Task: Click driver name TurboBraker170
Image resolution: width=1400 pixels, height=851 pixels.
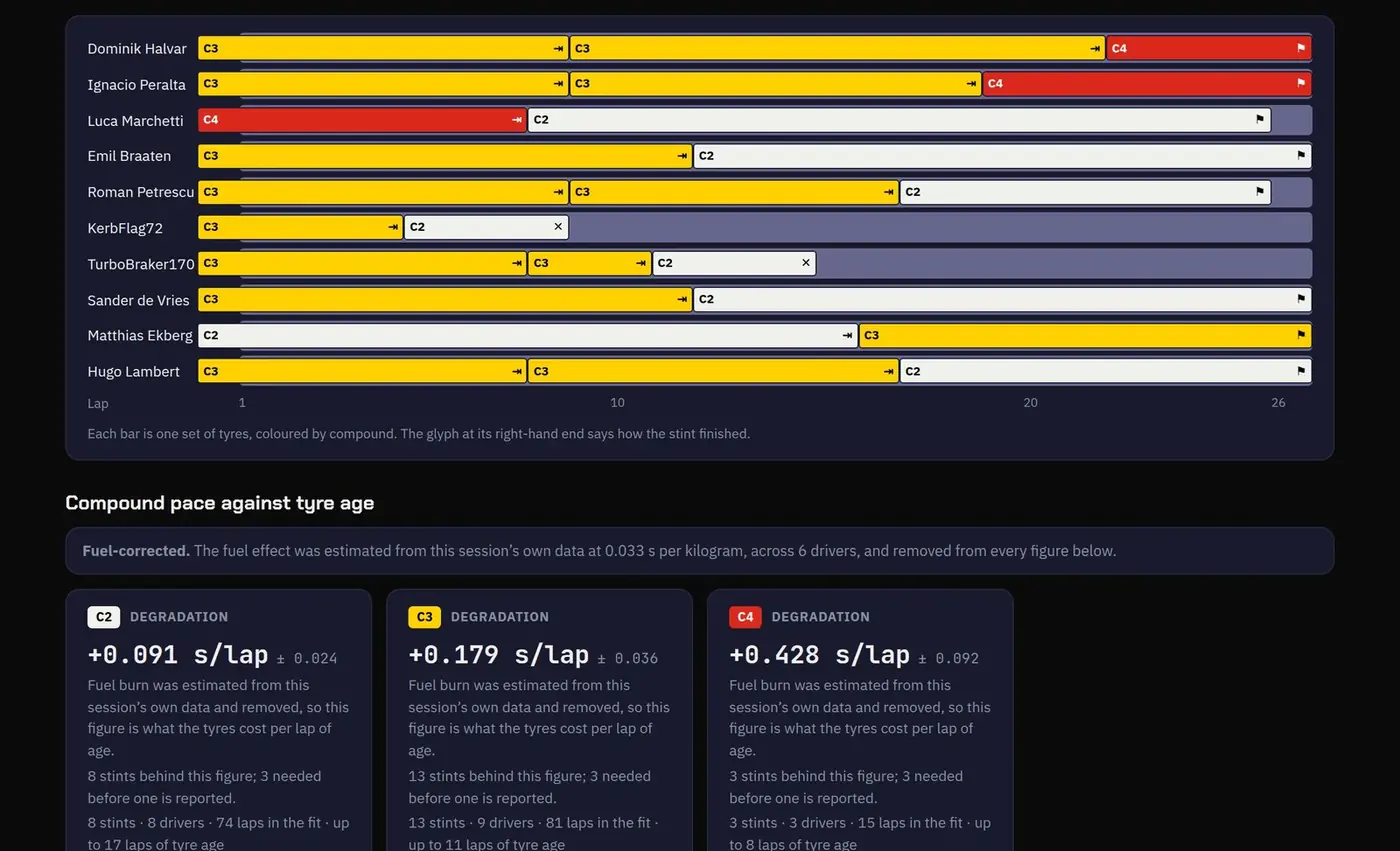Action: tap(141, 264)
